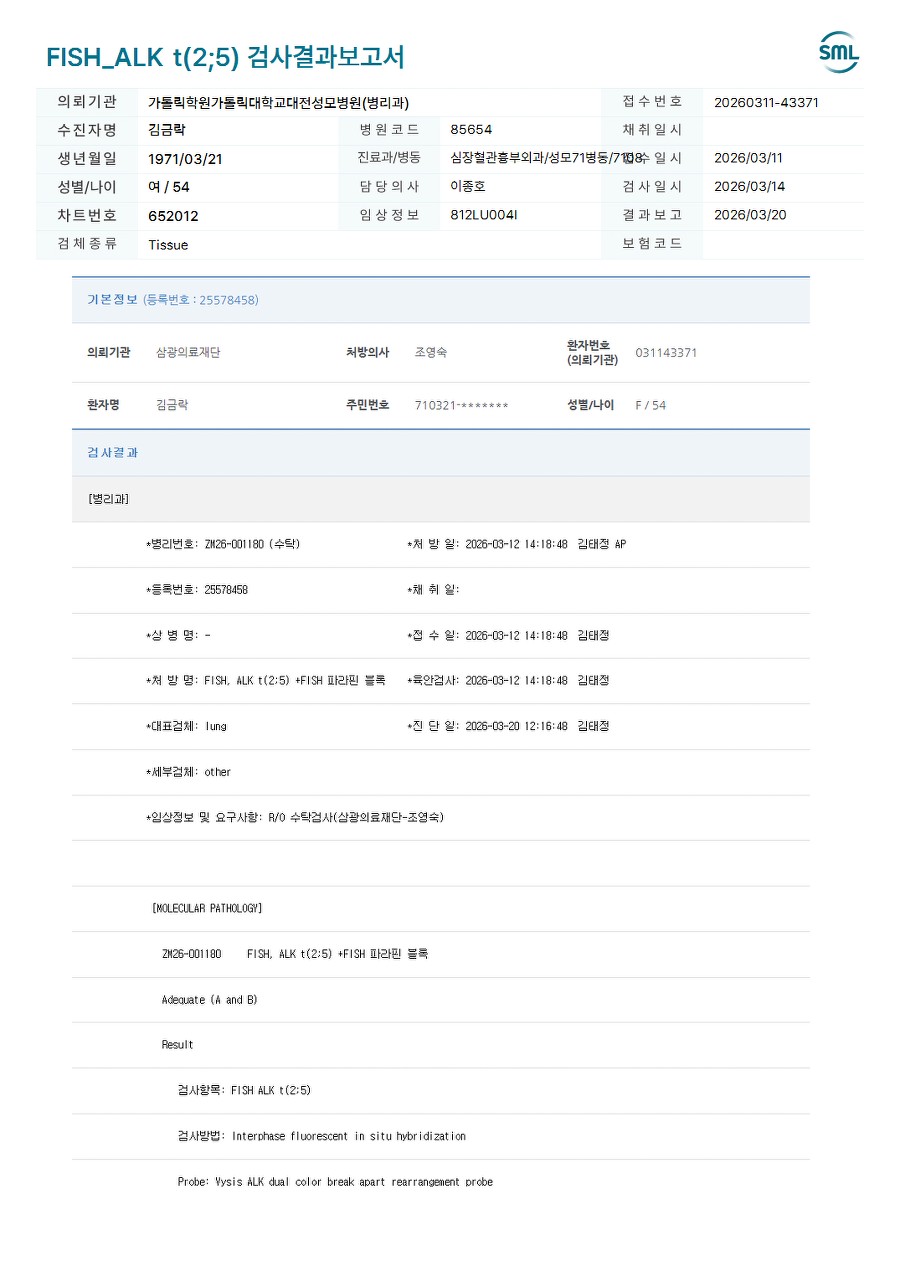The height and width of the screenshot is (1271, 900).
Task: Click the 접수번호 value 20260311-43371
Action: [766, 102]
